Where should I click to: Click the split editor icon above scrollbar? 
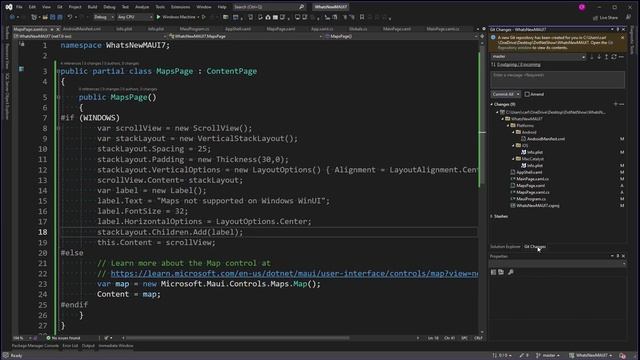click(x=482, y=36)
